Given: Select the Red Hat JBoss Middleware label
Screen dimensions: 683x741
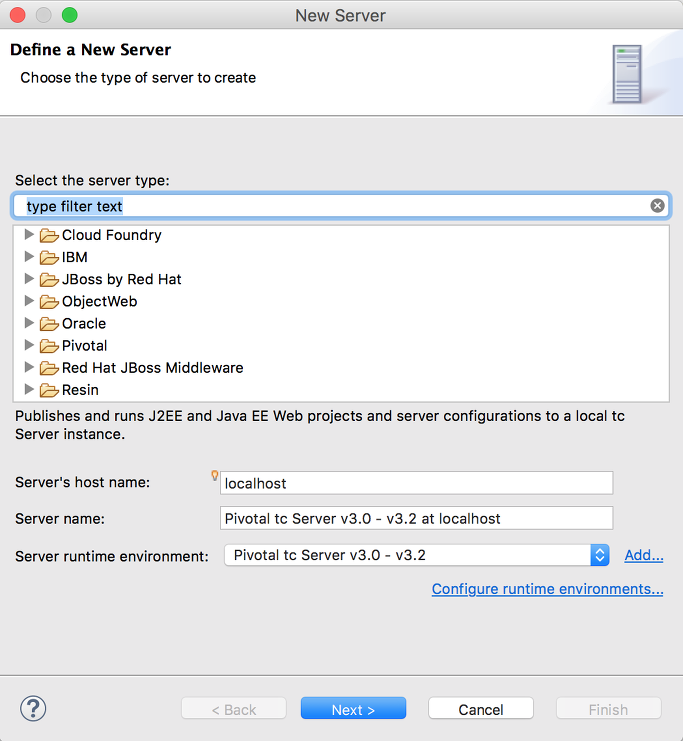Looking at the screenshot, I should pyautogui.click(x=152, y=368).
